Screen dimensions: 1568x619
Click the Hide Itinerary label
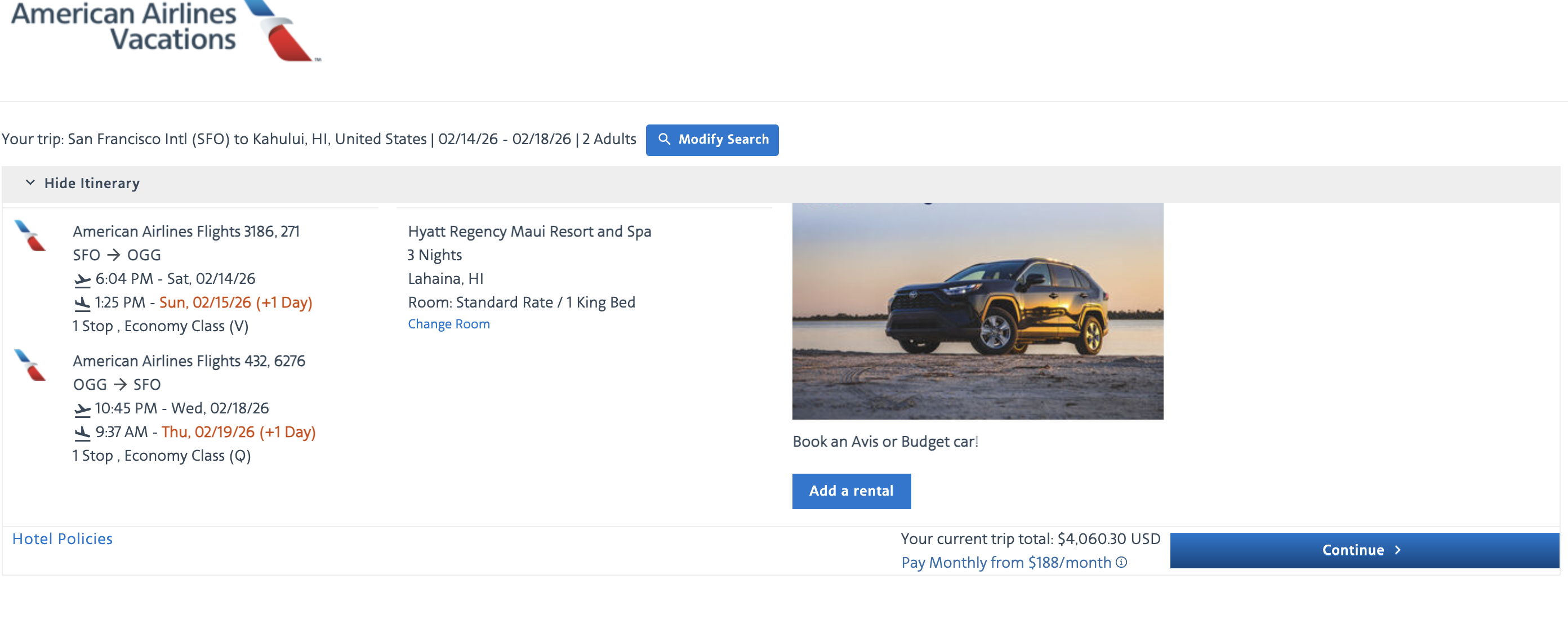pyautogui.click(x=92, y=183)
